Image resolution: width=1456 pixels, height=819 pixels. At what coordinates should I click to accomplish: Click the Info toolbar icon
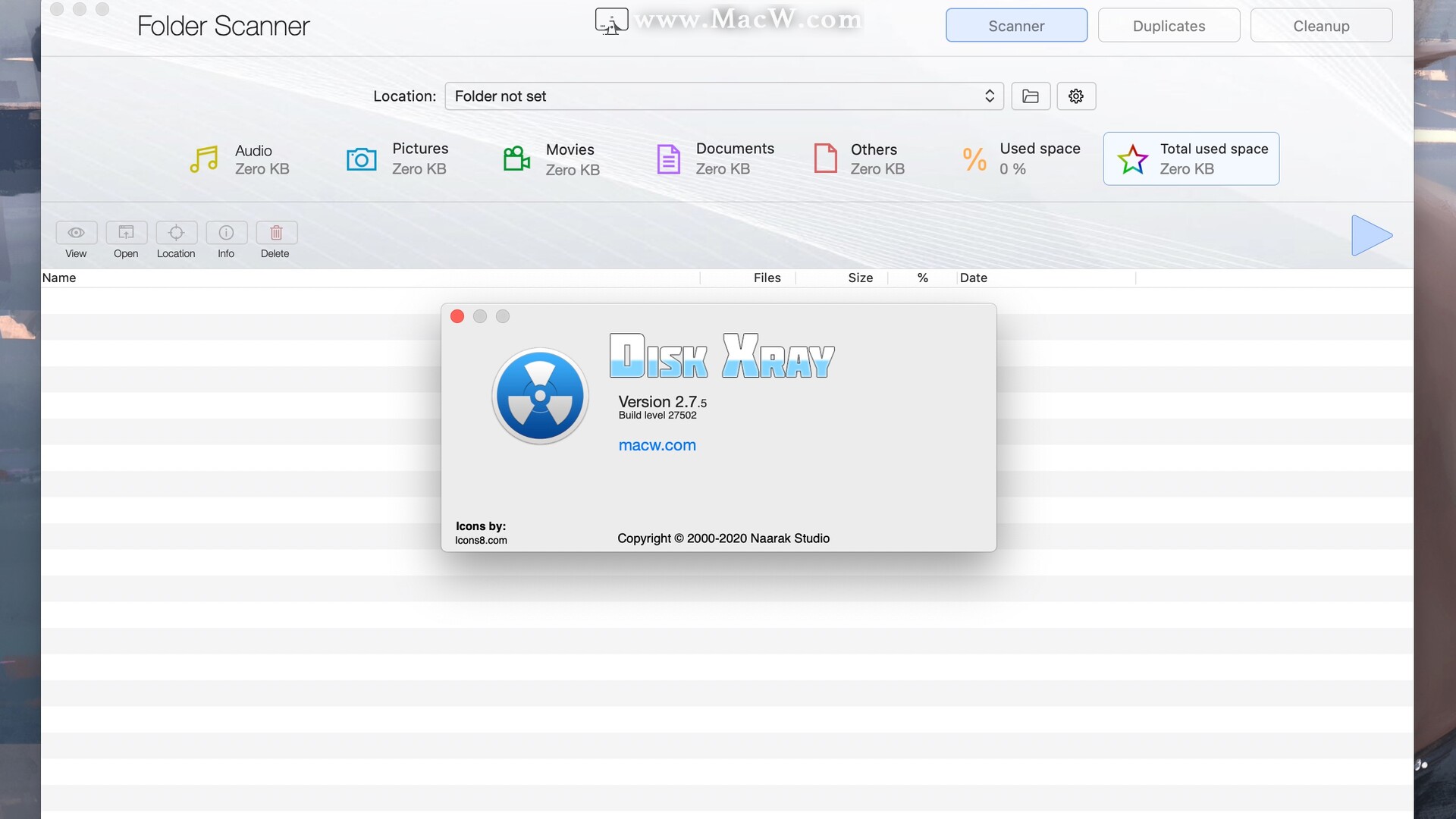pos(226,233)
